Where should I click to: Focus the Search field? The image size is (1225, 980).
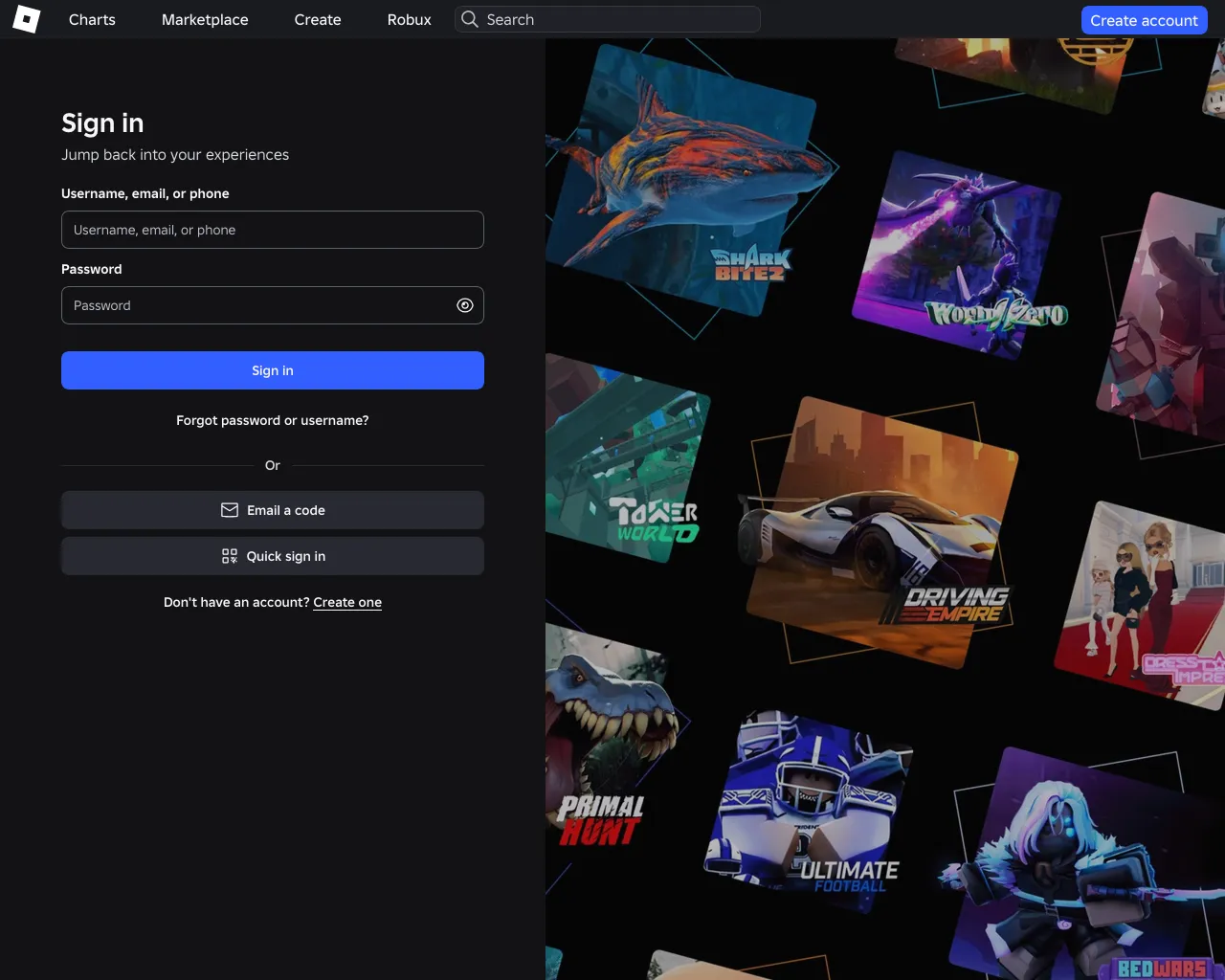tap(608, 19)
